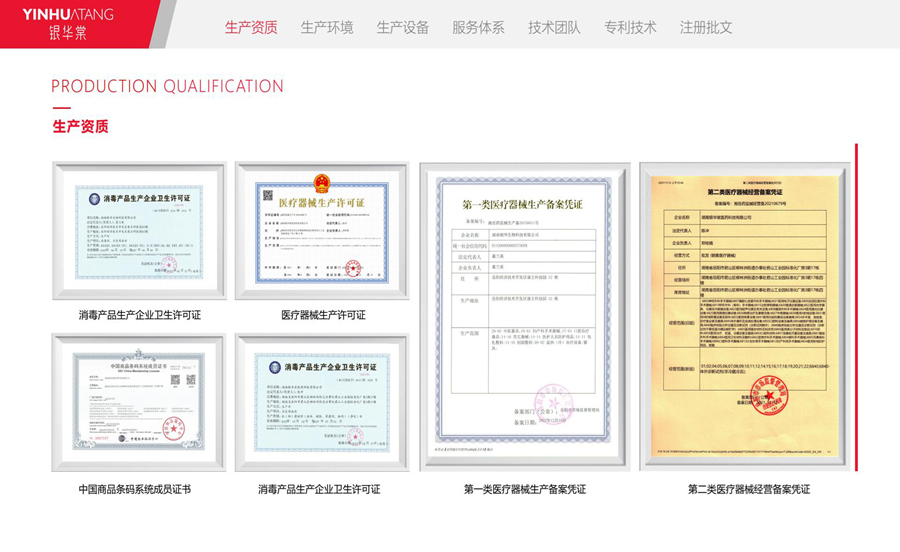
Task: Select the 技术团队 navigation item
Action: 554,27
